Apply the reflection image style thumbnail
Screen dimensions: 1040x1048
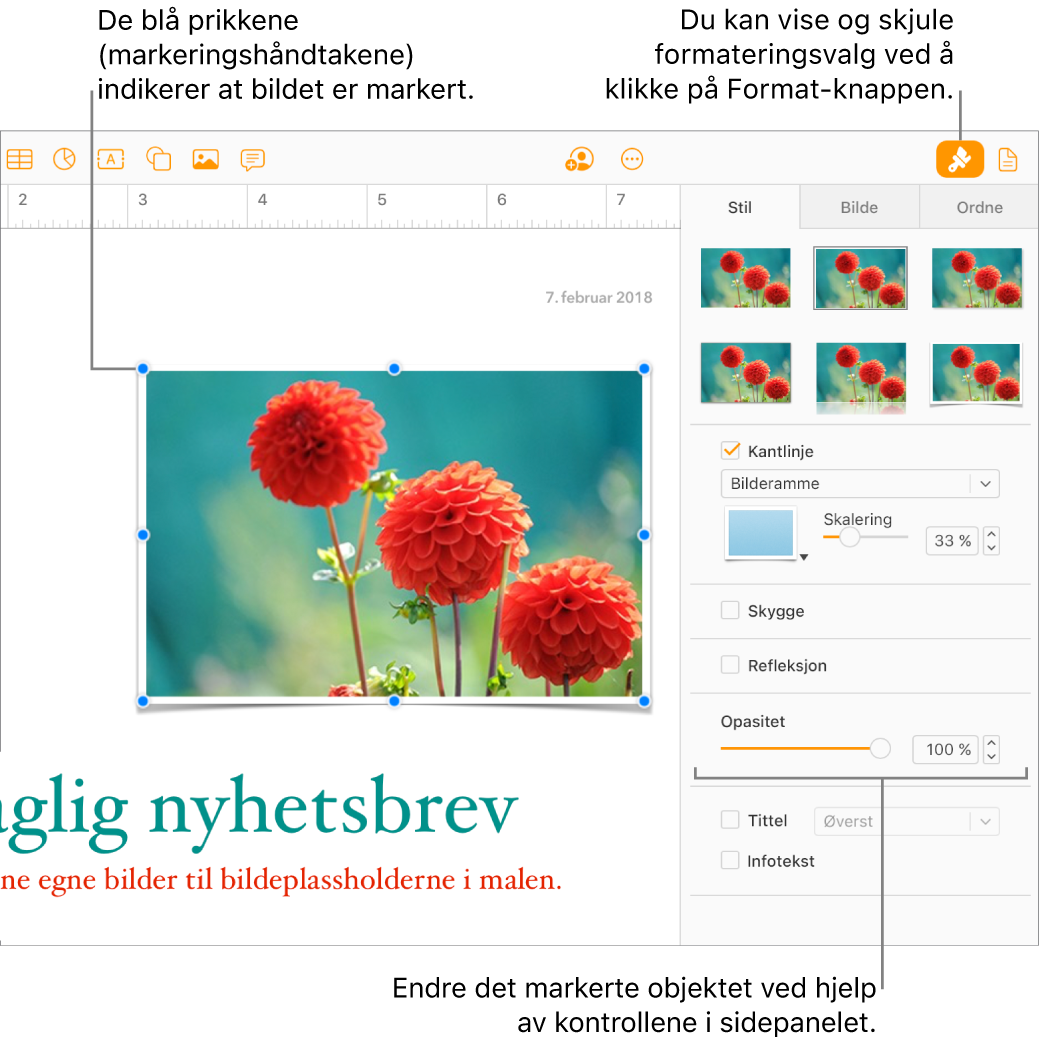click(x=861, y=378)
